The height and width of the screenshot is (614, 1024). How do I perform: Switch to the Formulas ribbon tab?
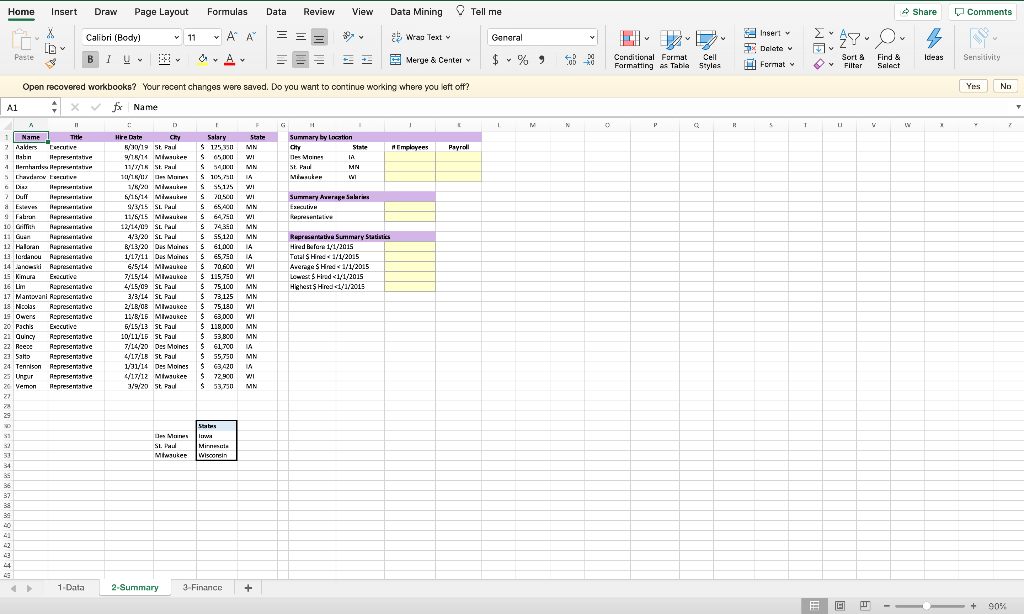[227, 11]
